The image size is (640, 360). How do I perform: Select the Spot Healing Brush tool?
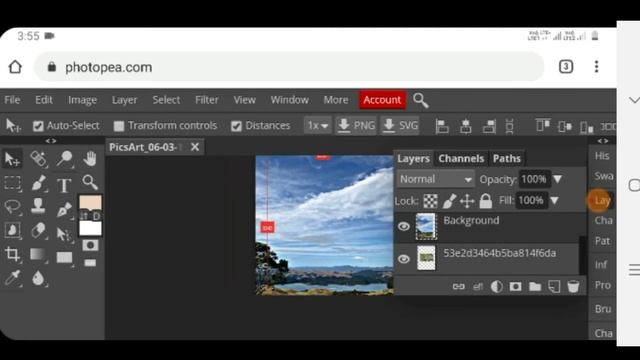tap(38, 159)
